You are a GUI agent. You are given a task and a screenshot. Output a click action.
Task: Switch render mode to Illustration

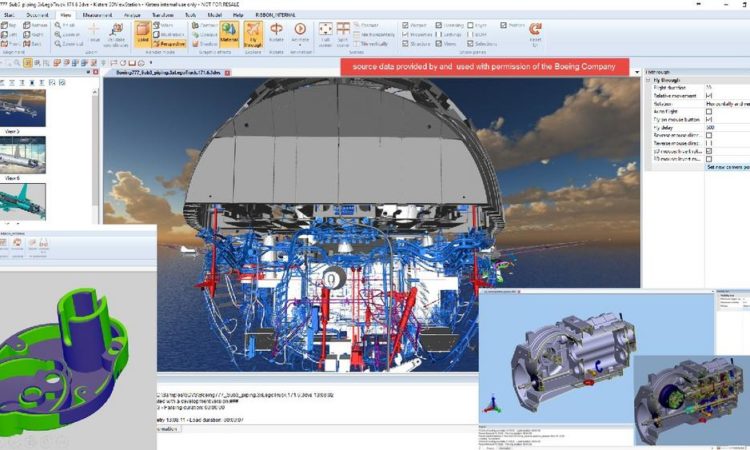click(x=169, y=34)
